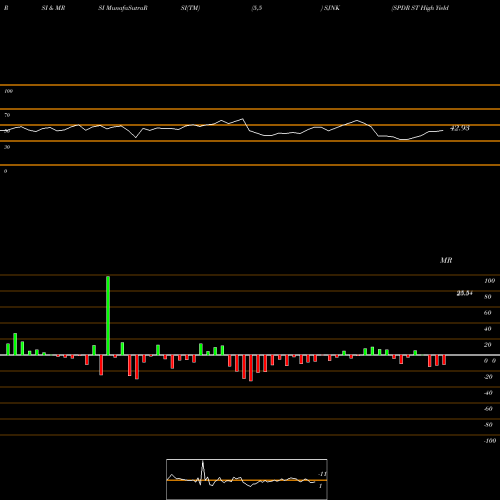Click the white RSI line's final point
Viewport: 500px width, 500px height.
[443, 130]
